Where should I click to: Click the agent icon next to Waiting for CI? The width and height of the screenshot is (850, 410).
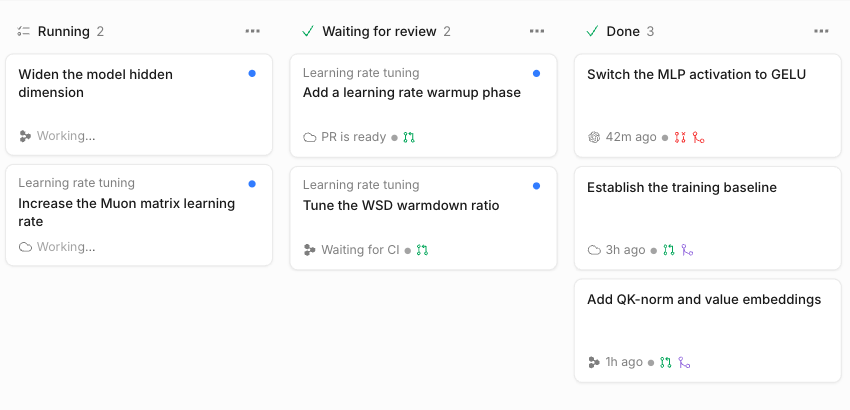tap(310, 250)
